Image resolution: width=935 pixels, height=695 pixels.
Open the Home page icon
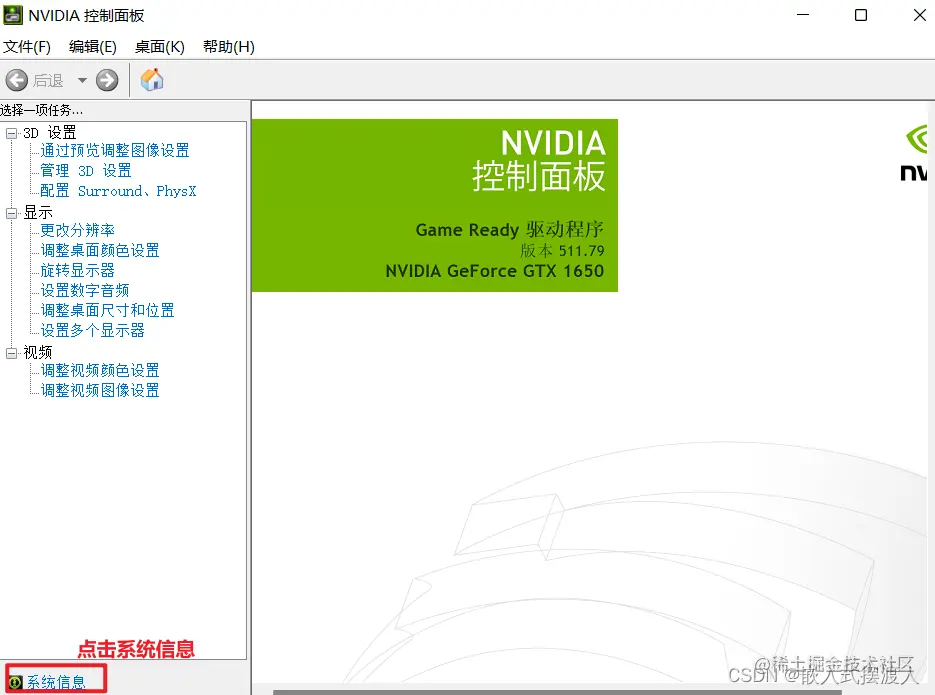152,79
